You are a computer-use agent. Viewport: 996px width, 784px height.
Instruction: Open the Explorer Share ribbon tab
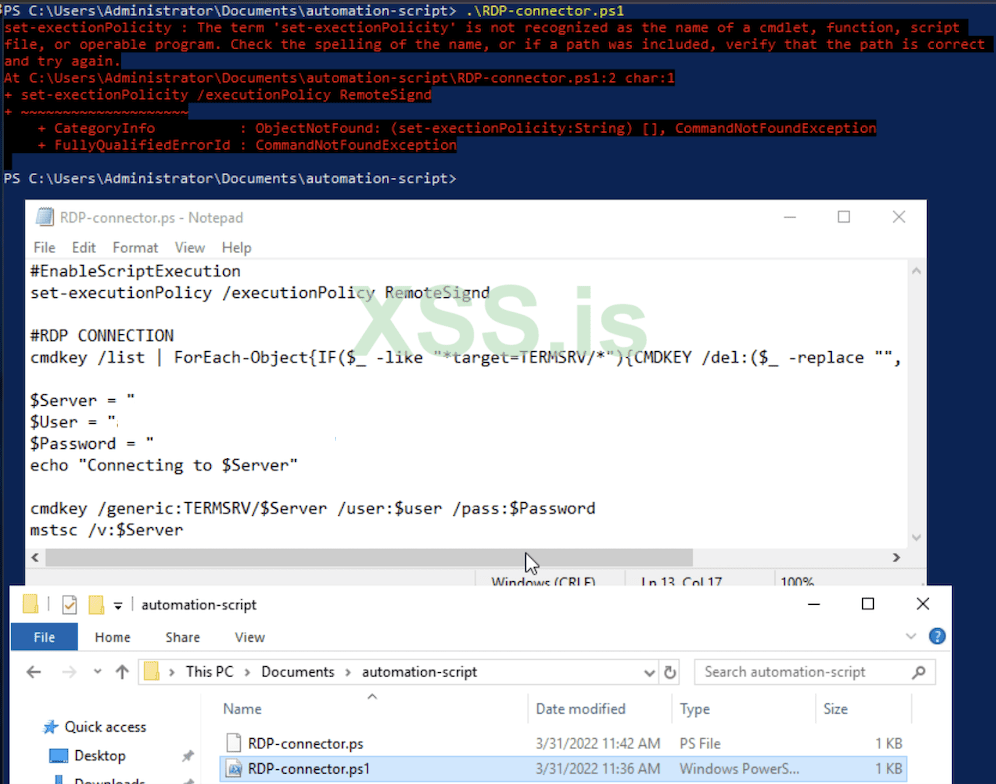coord(182,637)
